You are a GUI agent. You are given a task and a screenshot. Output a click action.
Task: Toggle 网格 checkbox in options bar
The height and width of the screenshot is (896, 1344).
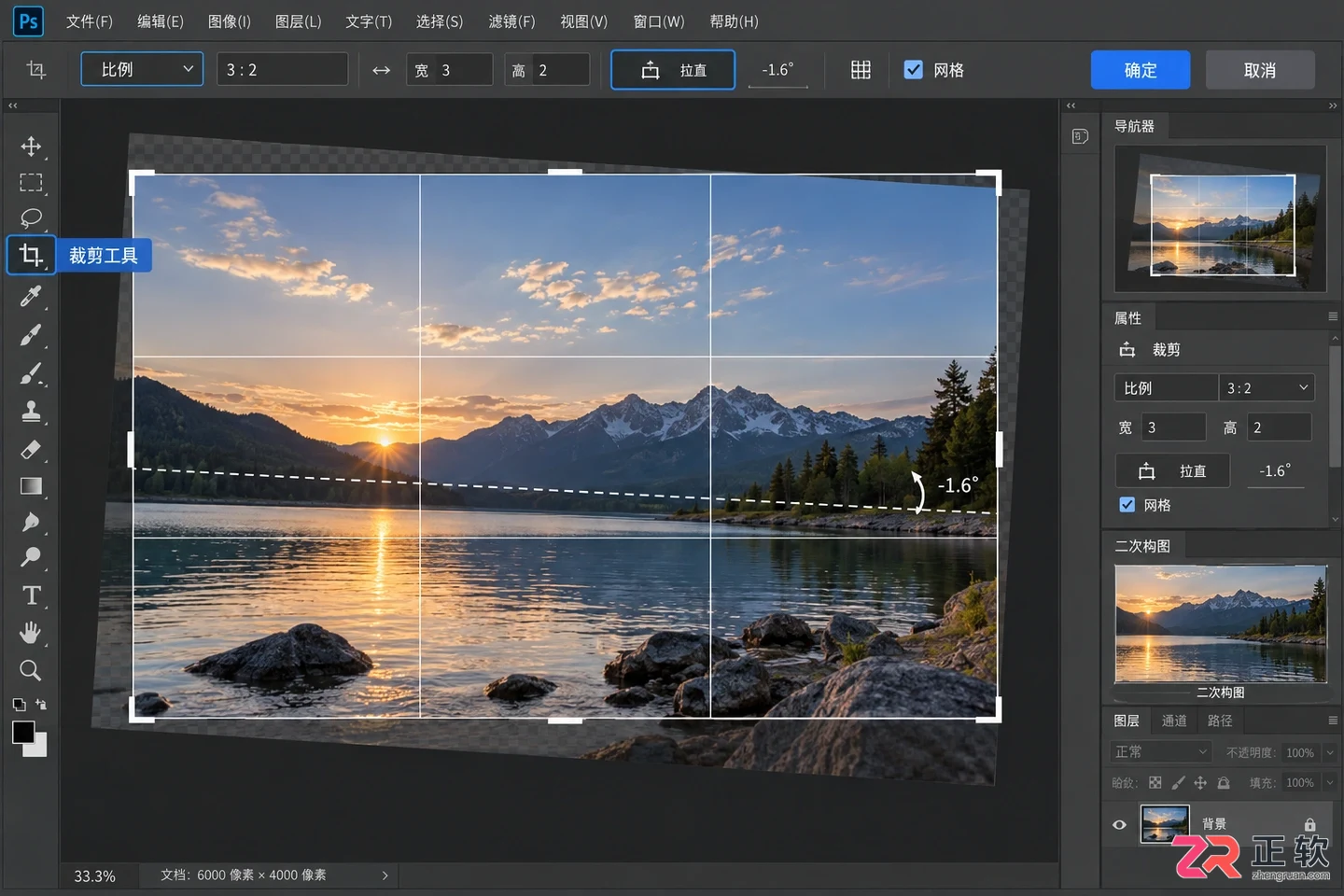(914, 70)
